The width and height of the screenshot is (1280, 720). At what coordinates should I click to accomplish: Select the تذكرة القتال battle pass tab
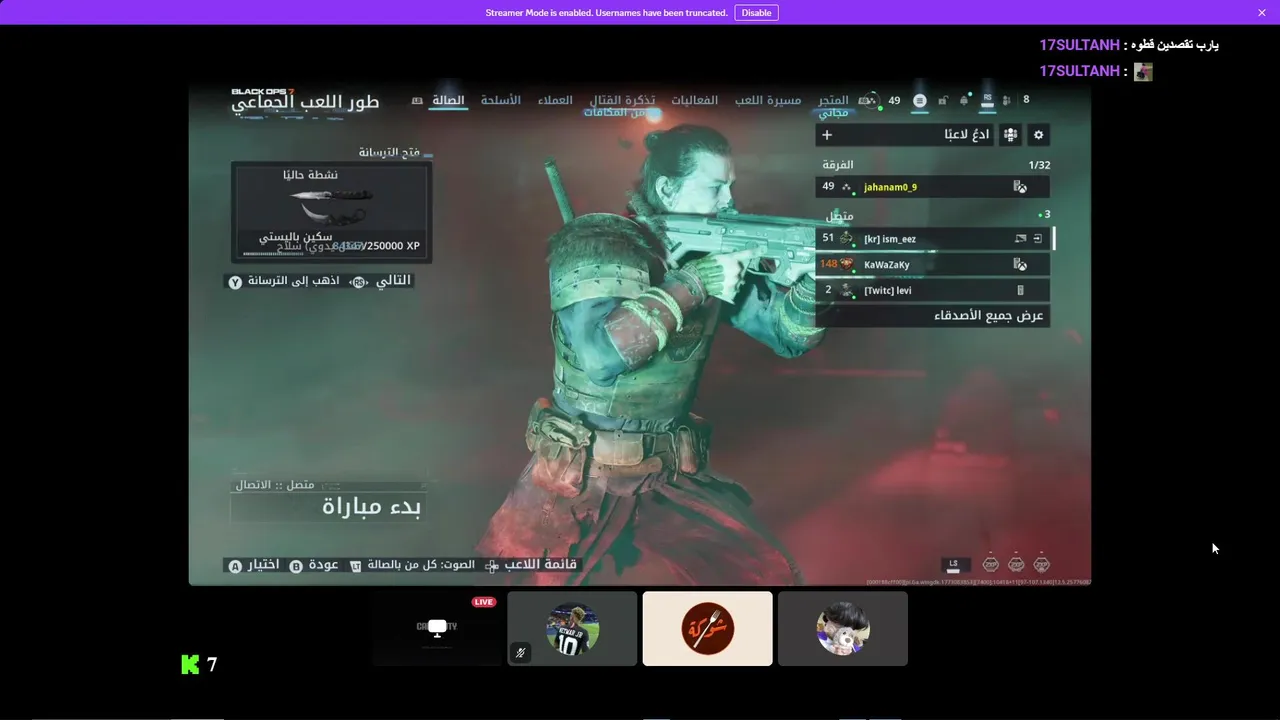pyautogui.click(x=623, y=100)
